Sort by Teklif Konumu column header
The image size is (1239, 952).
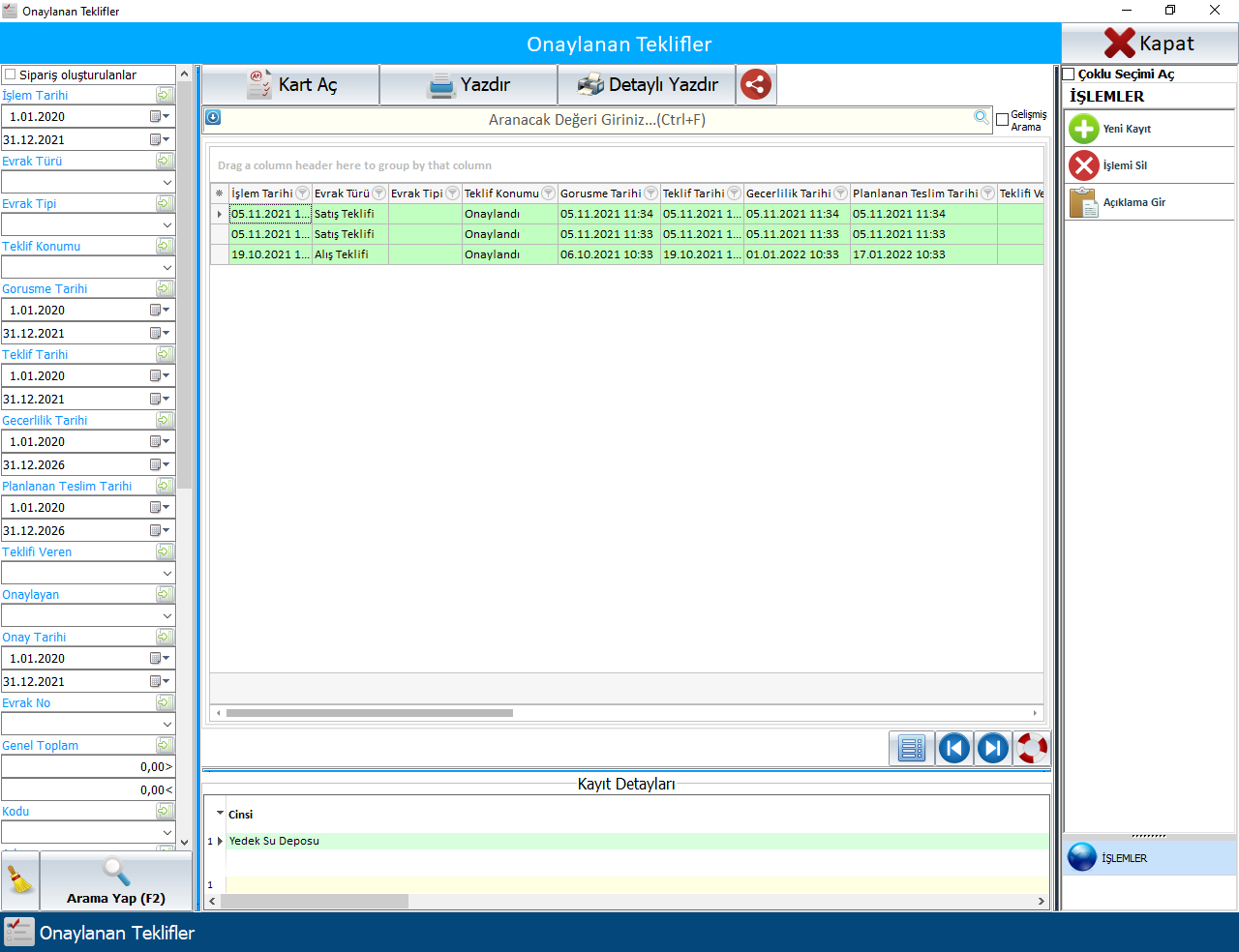point(501,193)
